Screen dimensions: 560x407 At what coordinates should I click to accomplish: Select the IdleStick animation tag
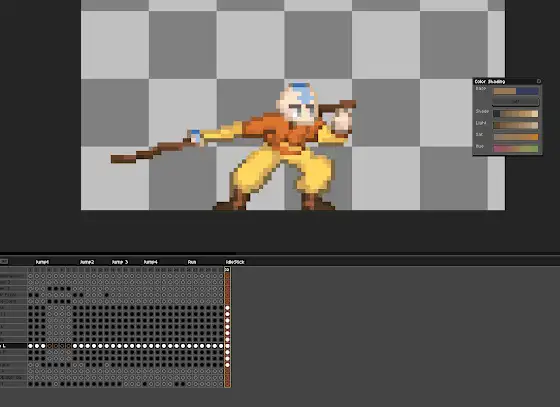pos(235,262)
